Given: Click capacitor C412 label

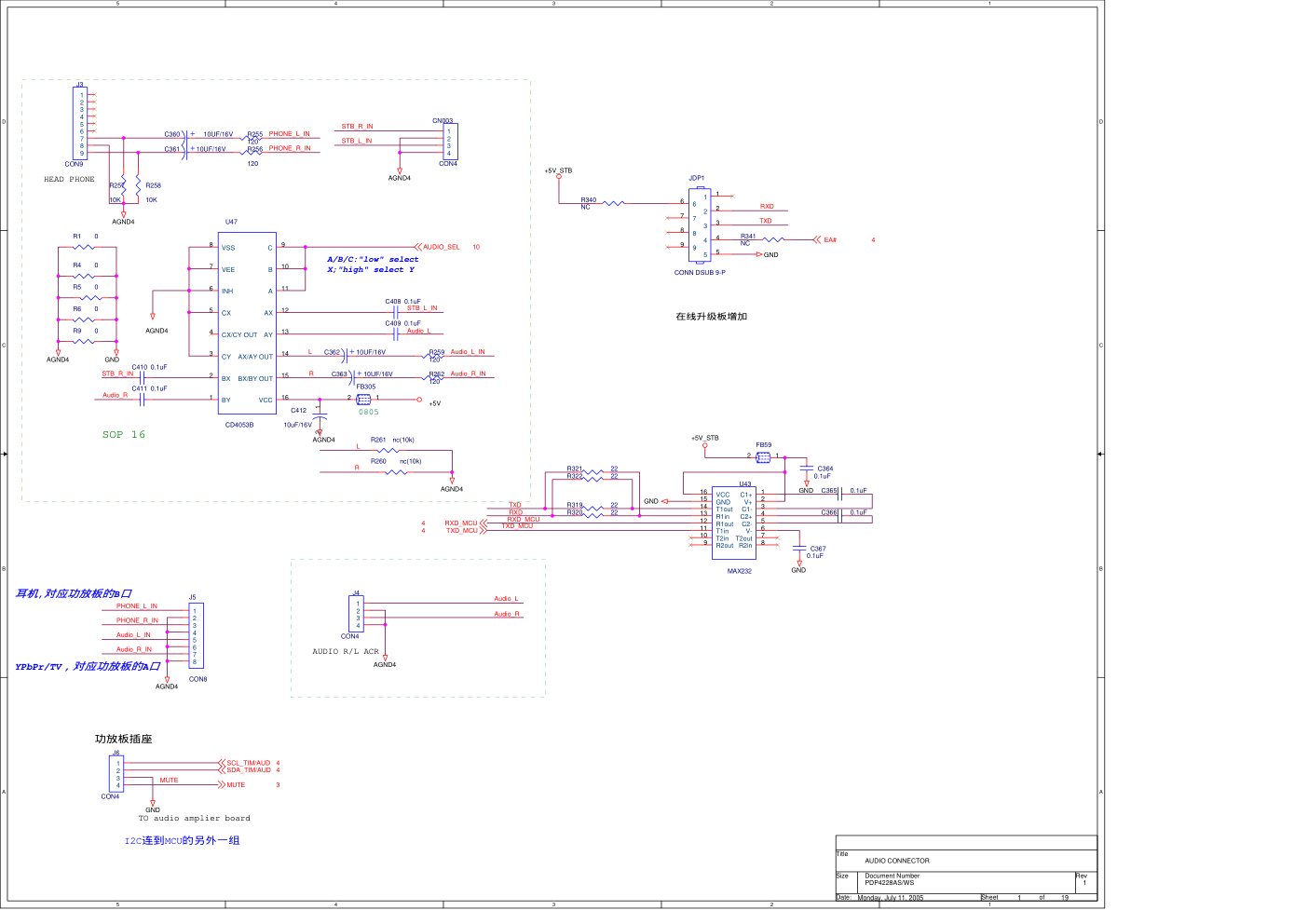Looking at the screenshot, I should [298, 410].
